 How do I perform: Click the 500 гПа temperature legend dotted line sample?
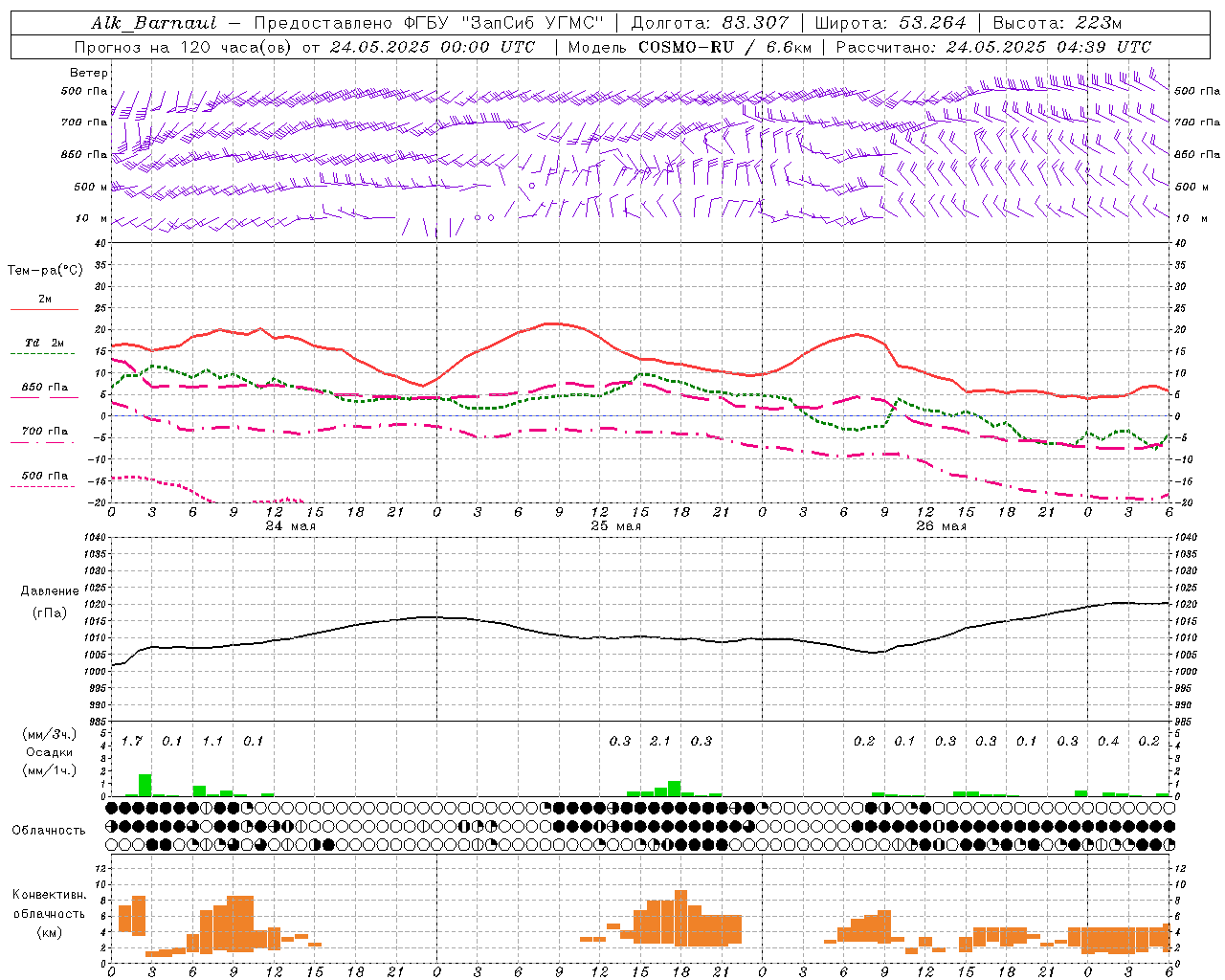point(43,486)
